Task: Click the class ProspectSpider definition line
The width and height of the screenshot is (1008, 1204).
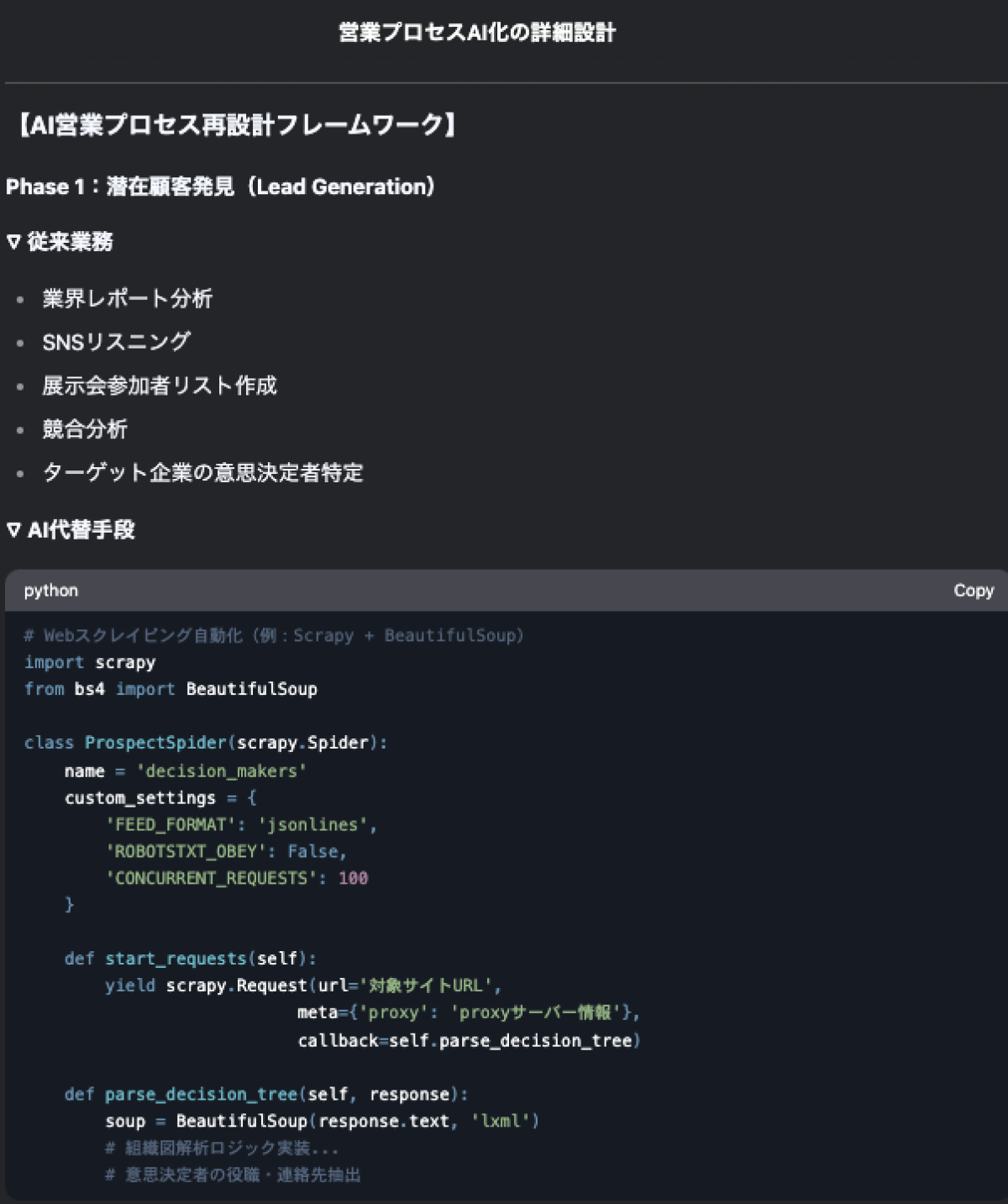Action: tap(206, 743)
